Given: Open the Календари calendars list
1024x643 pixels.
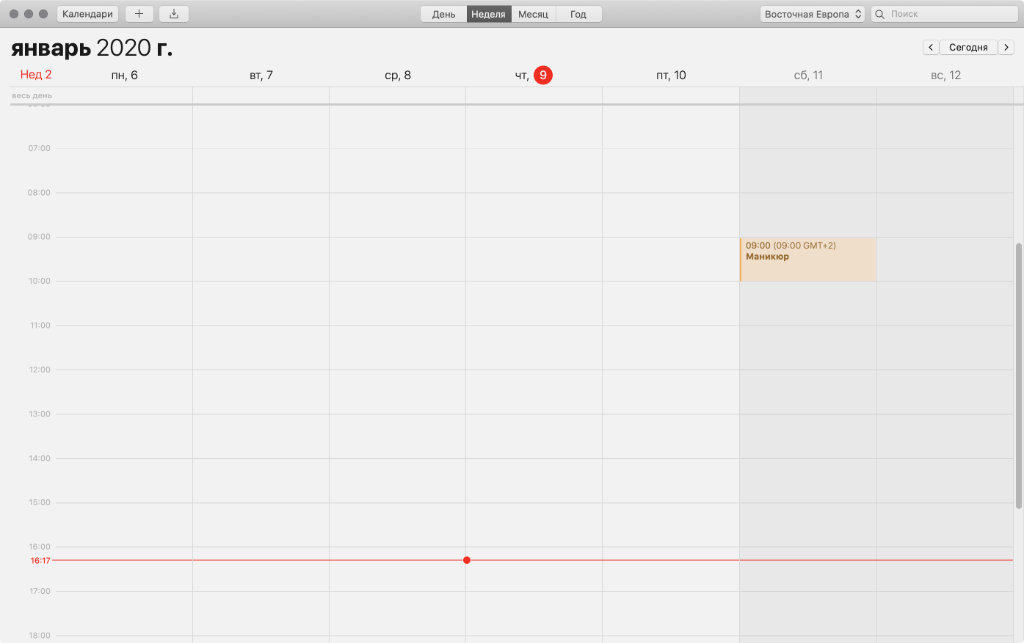Looking at the screenshot, I should pyautogui.click(x=88, y=14).
